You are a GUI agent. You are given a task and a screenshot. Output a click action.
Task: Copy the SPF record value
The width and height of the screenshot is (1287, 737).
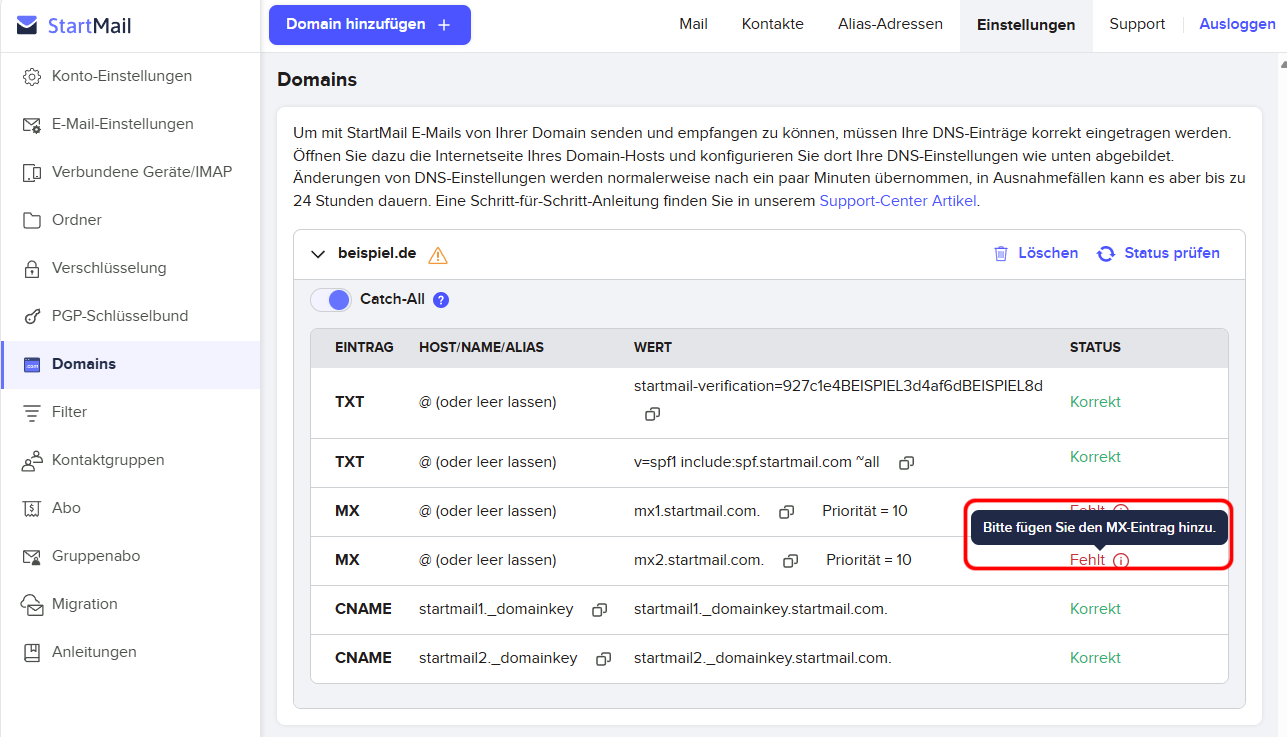pos(906,463)
